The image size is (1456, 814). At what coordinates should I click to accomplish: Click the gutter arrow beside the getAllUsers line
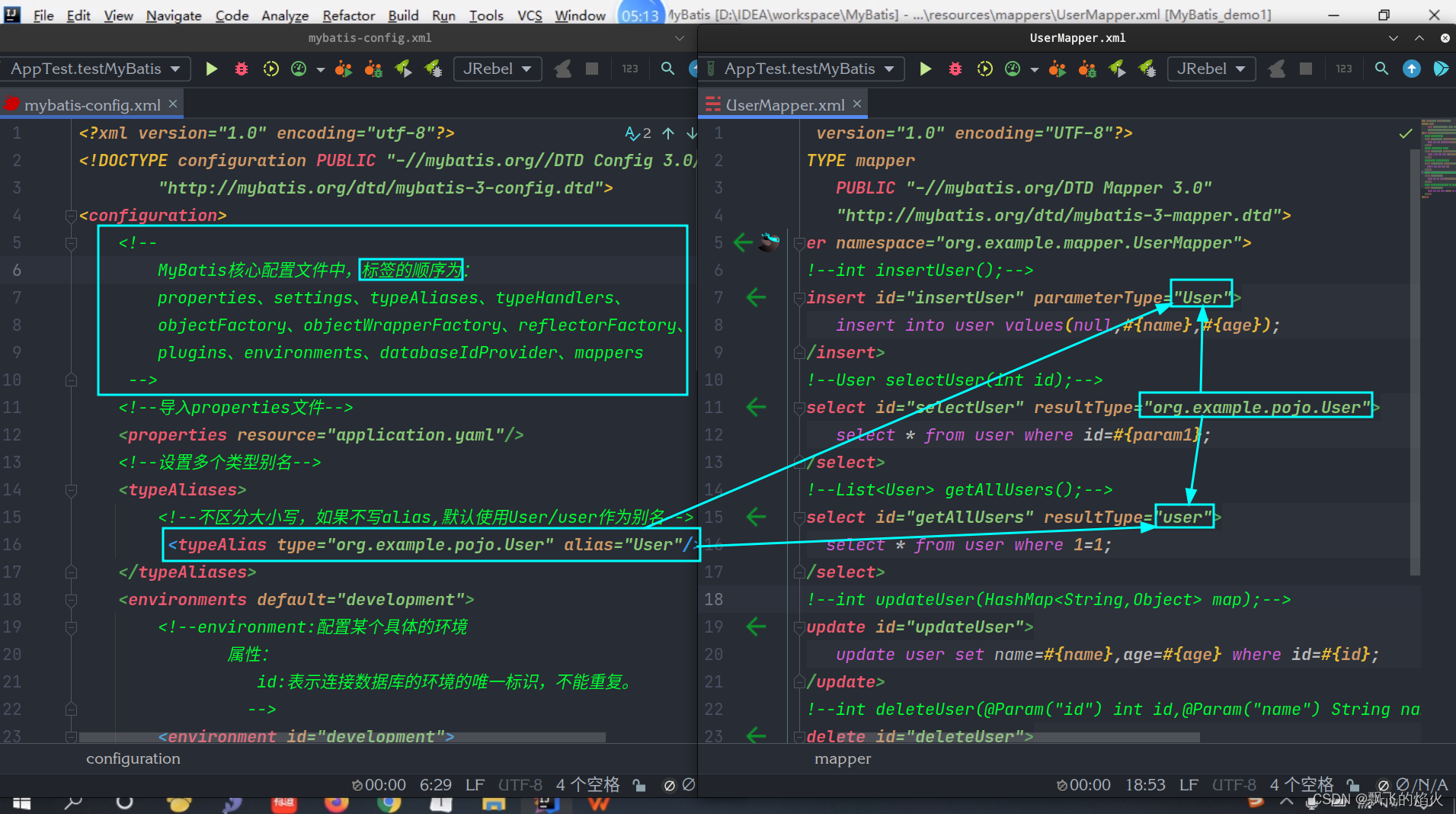click(756, 517)
